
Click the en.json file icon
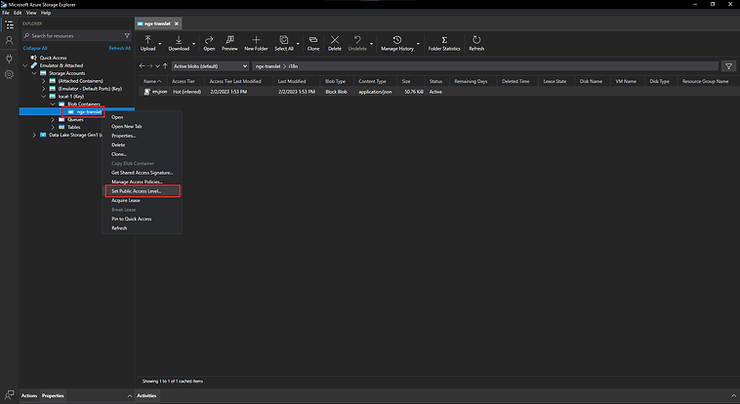click(x=147, y=92)
